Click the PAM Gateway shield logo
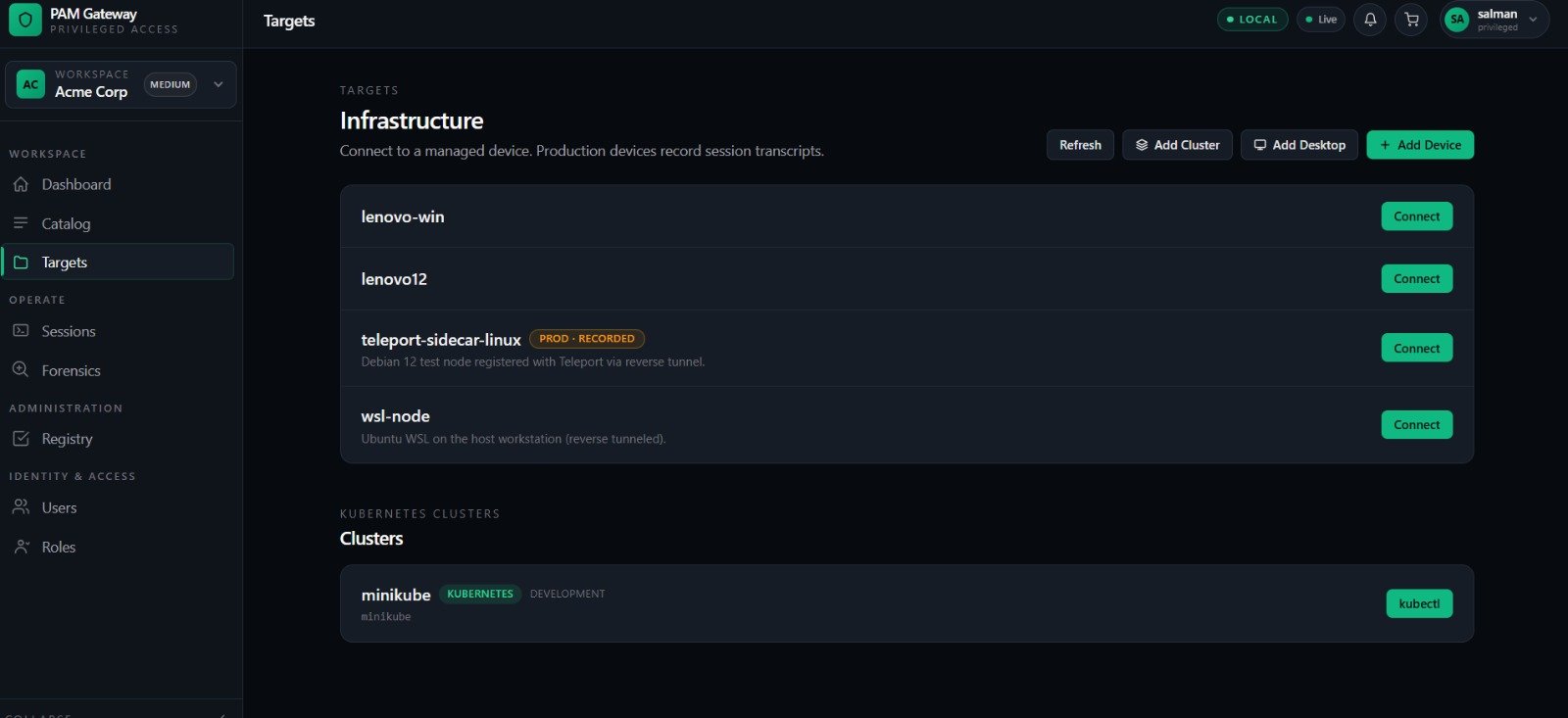 (x=25, y=20)
